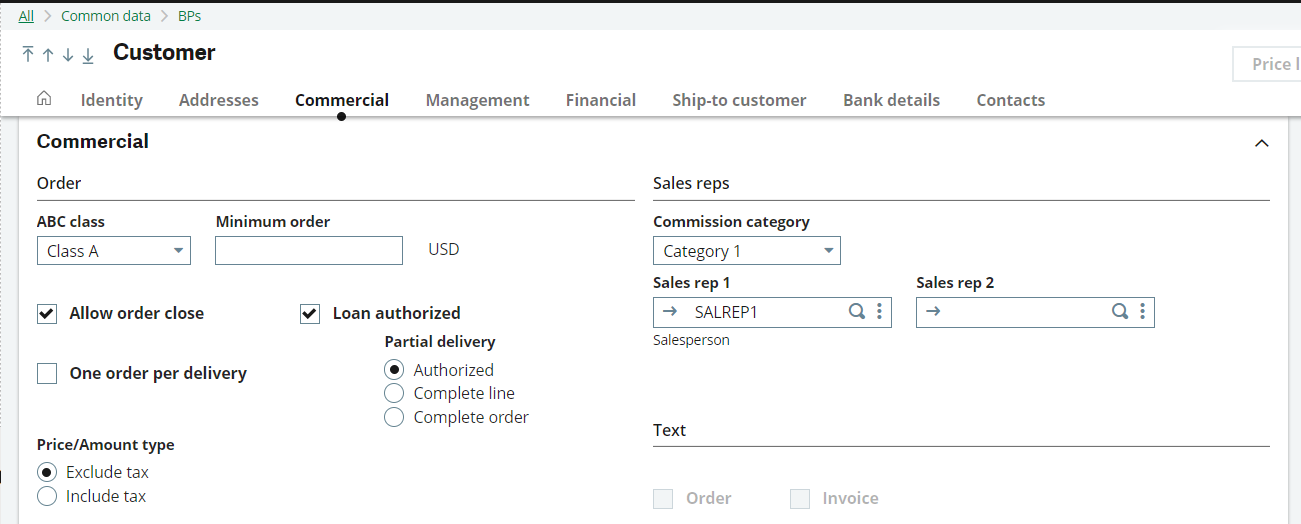The height and width of the screenshot is (524, 1301).
Task: Click the All breadcrumb link
Action: [26, 16]
